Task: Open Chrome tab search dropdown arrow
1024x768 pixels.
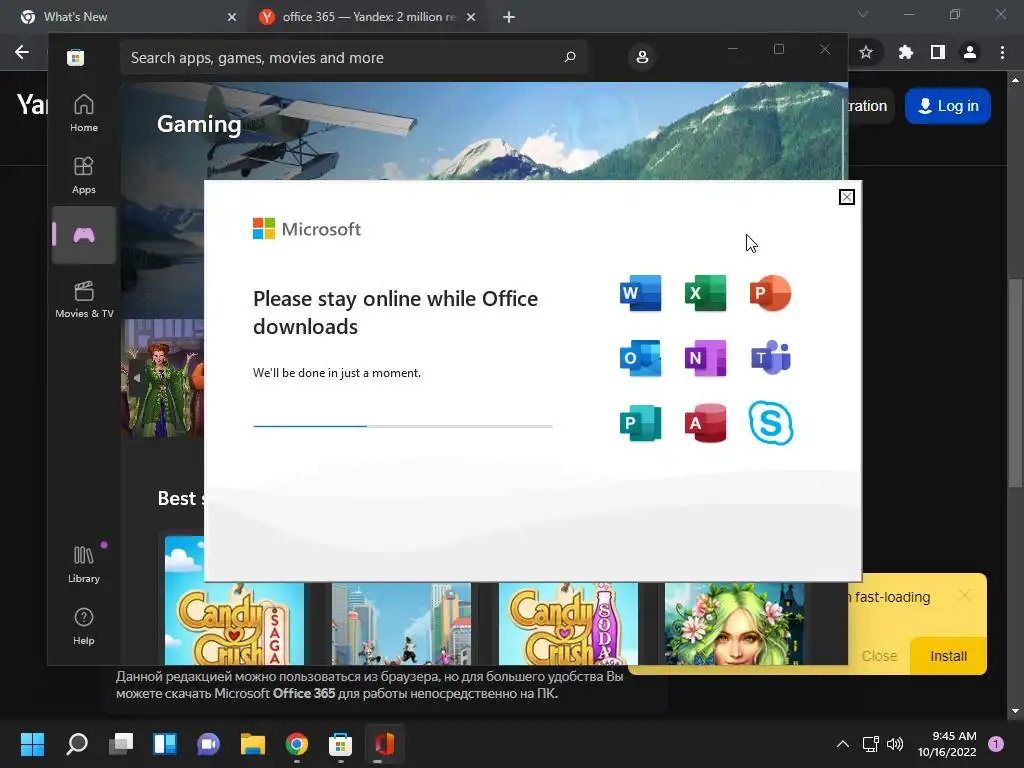Action: [x=863, y=14]
